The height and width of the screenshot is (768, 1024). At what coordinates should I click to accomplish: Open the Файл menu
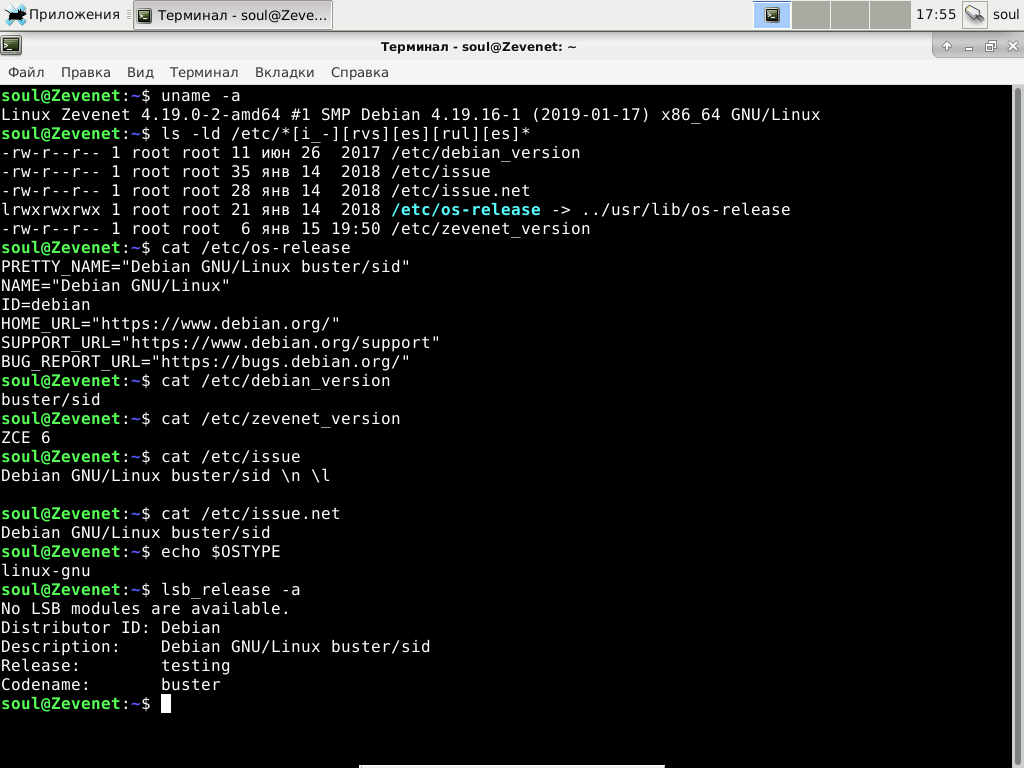coord(26,72)
